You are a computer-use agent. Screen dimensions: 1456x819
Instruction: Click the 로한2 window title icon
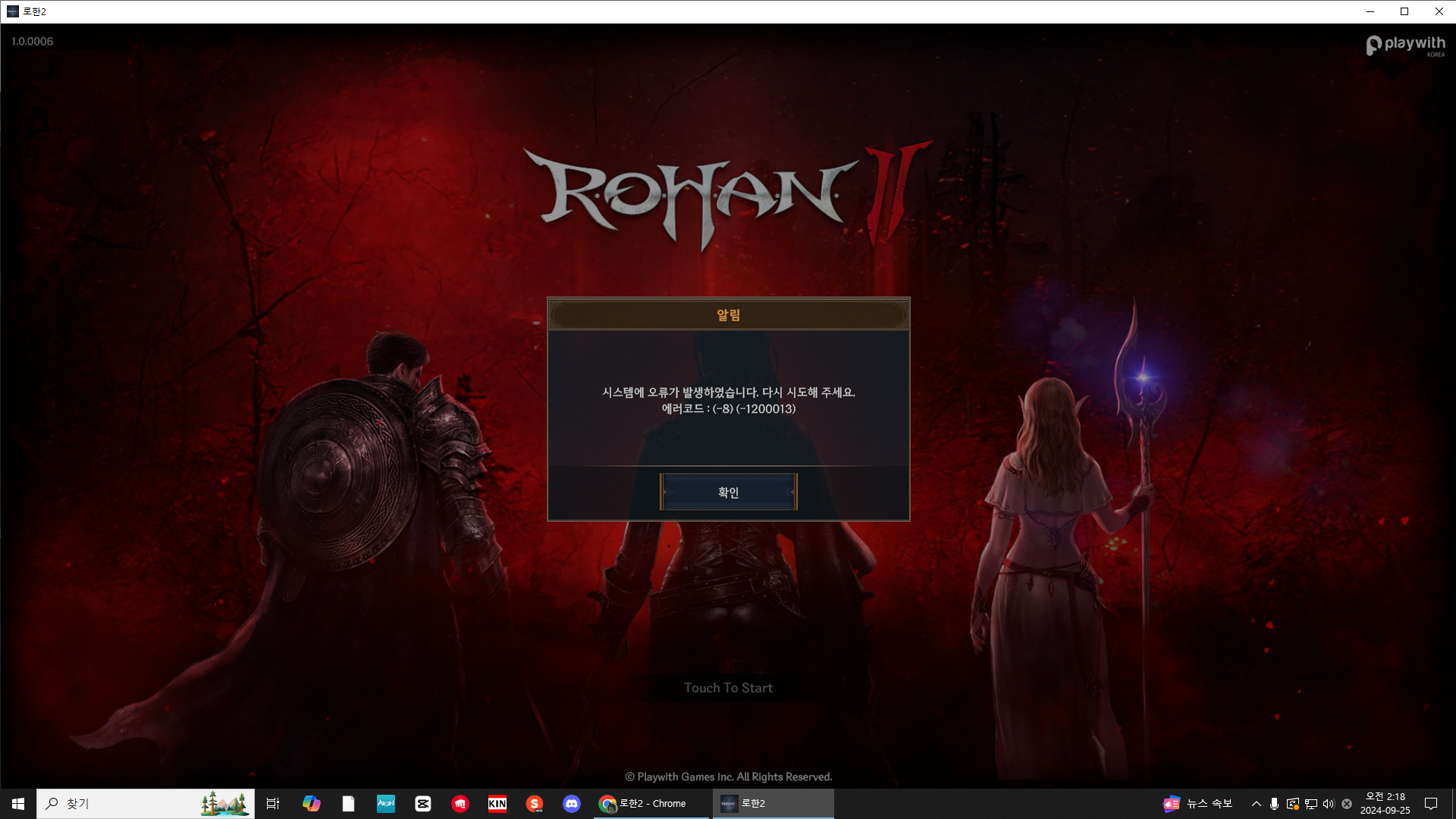point(12,11)
